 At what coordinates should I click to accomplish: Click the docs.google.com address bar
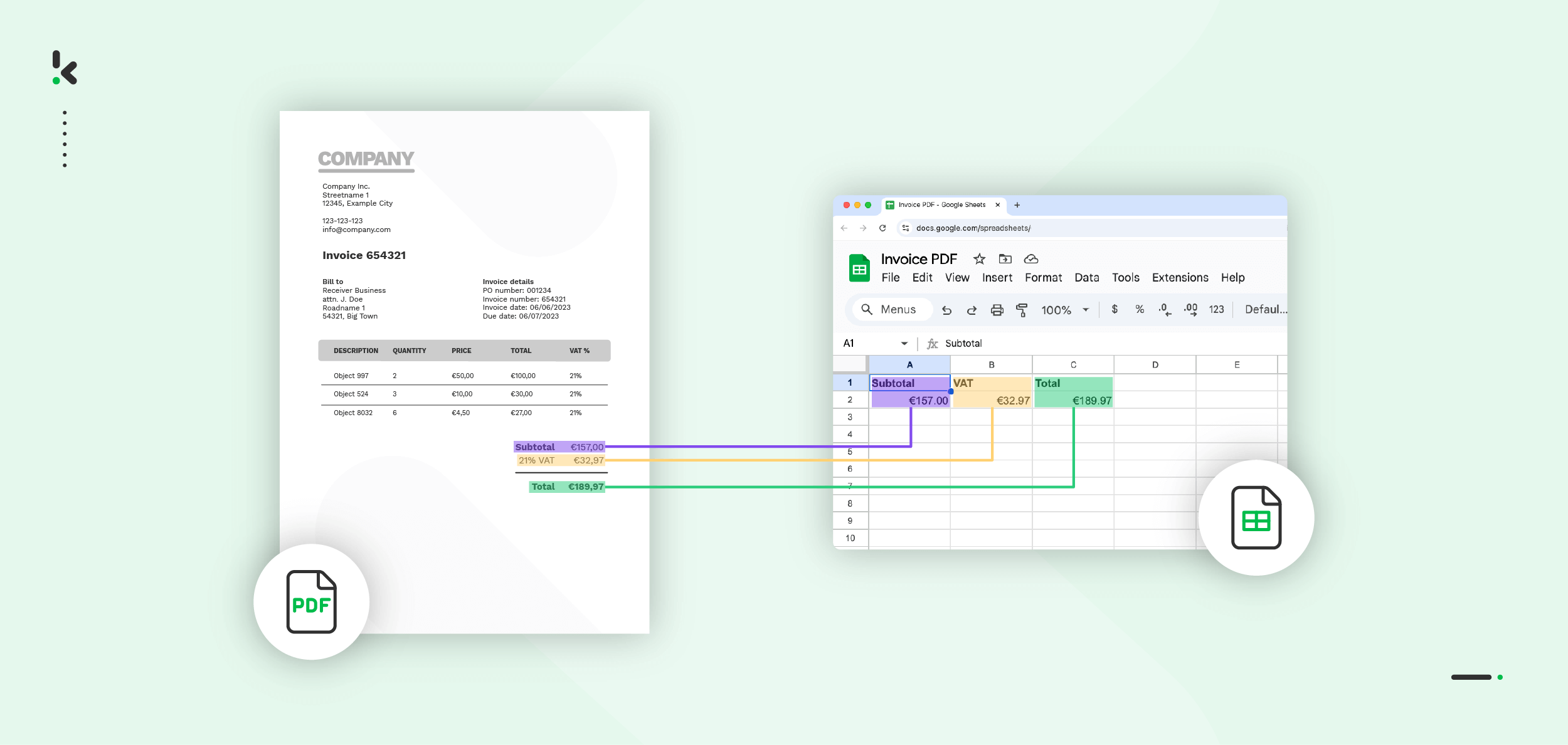point(1091,228)
